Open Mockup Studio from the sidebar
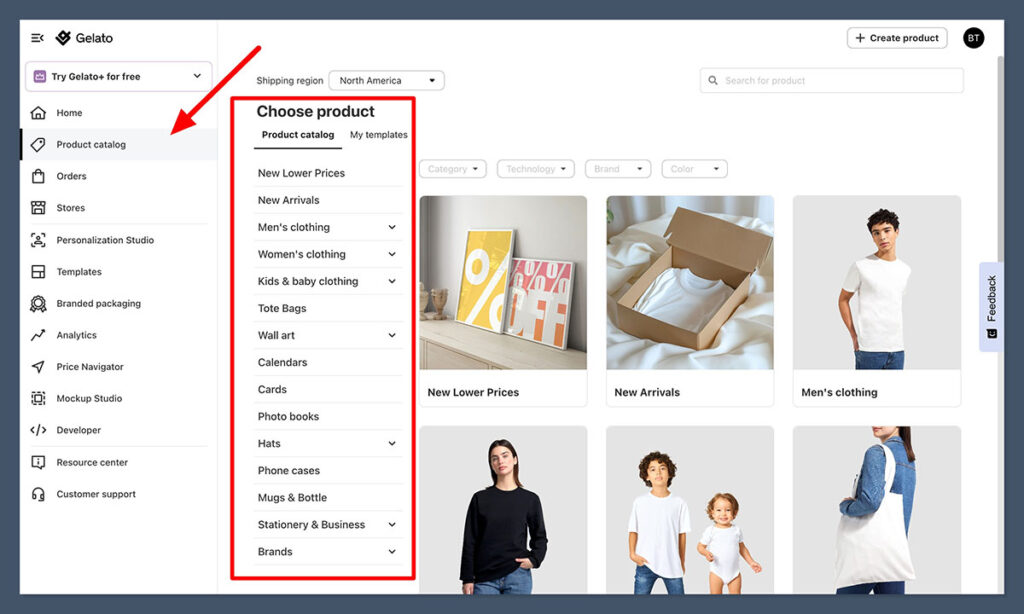The image size is (1024, 614). point(88,398)
